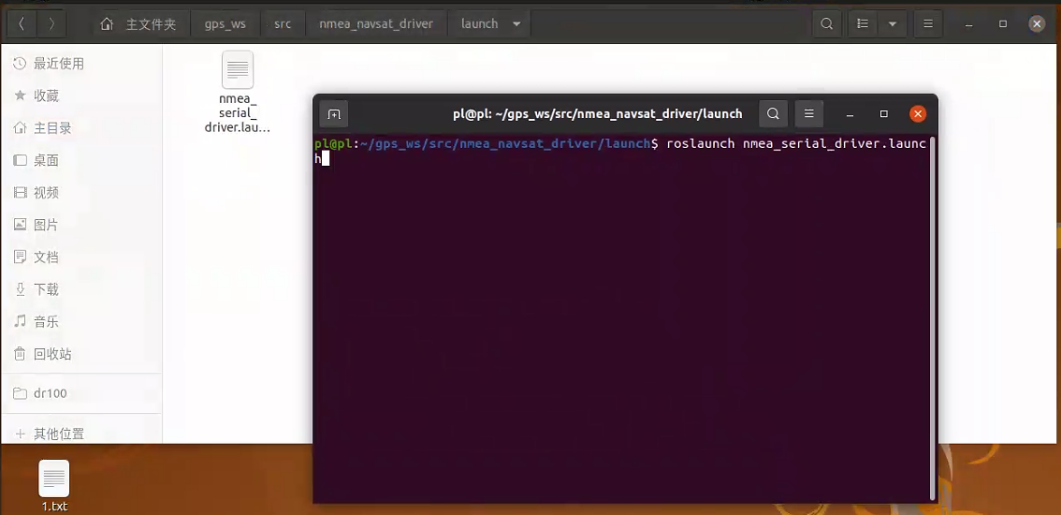Navigate to nmea_navsat_driver in path bar
The image size is (1061, 515).
click(x=376, y=24)
